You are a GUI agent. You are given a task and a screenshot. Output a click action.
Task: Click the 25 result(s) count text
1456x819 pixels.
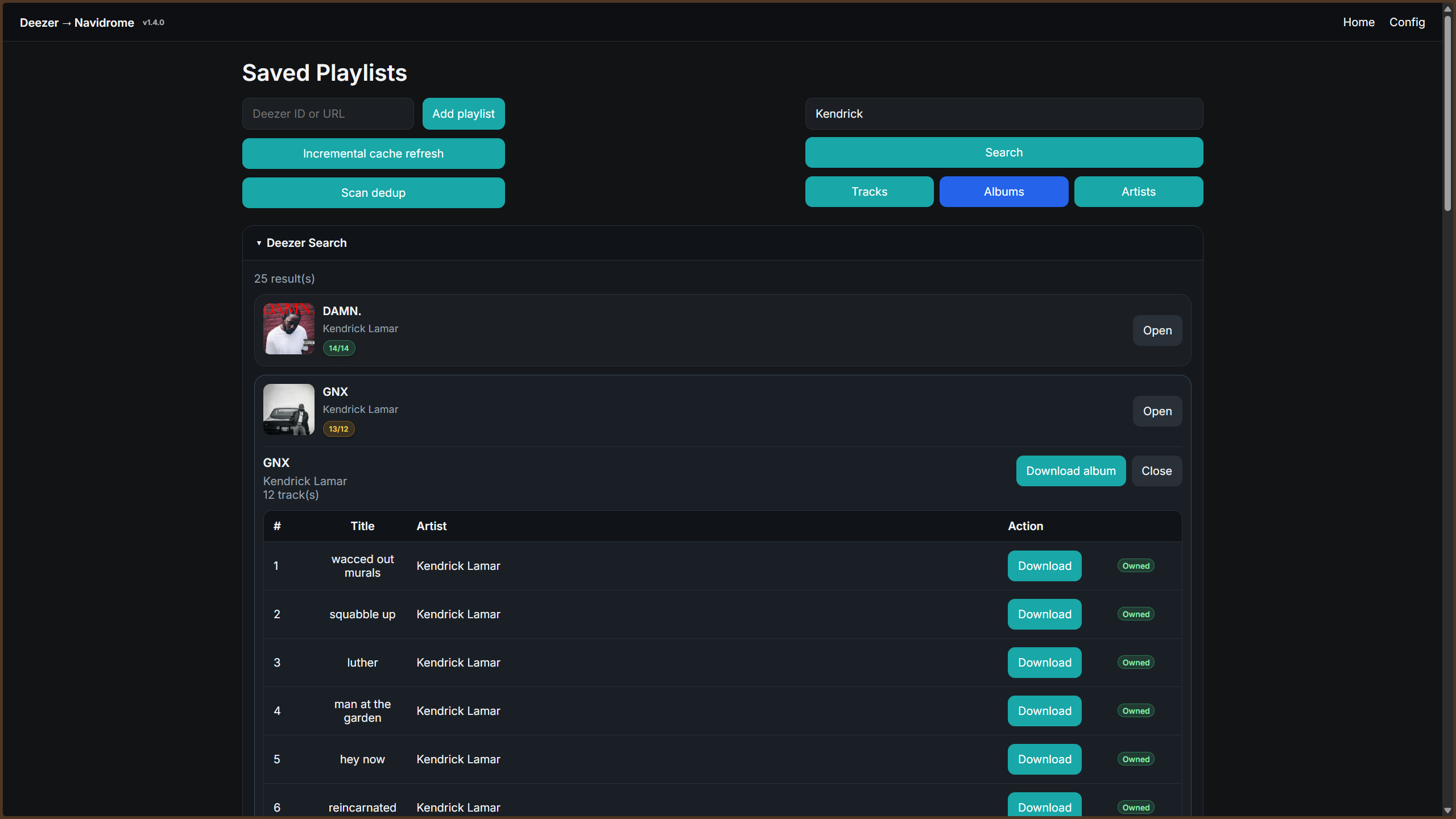click(x=284, y=279)
